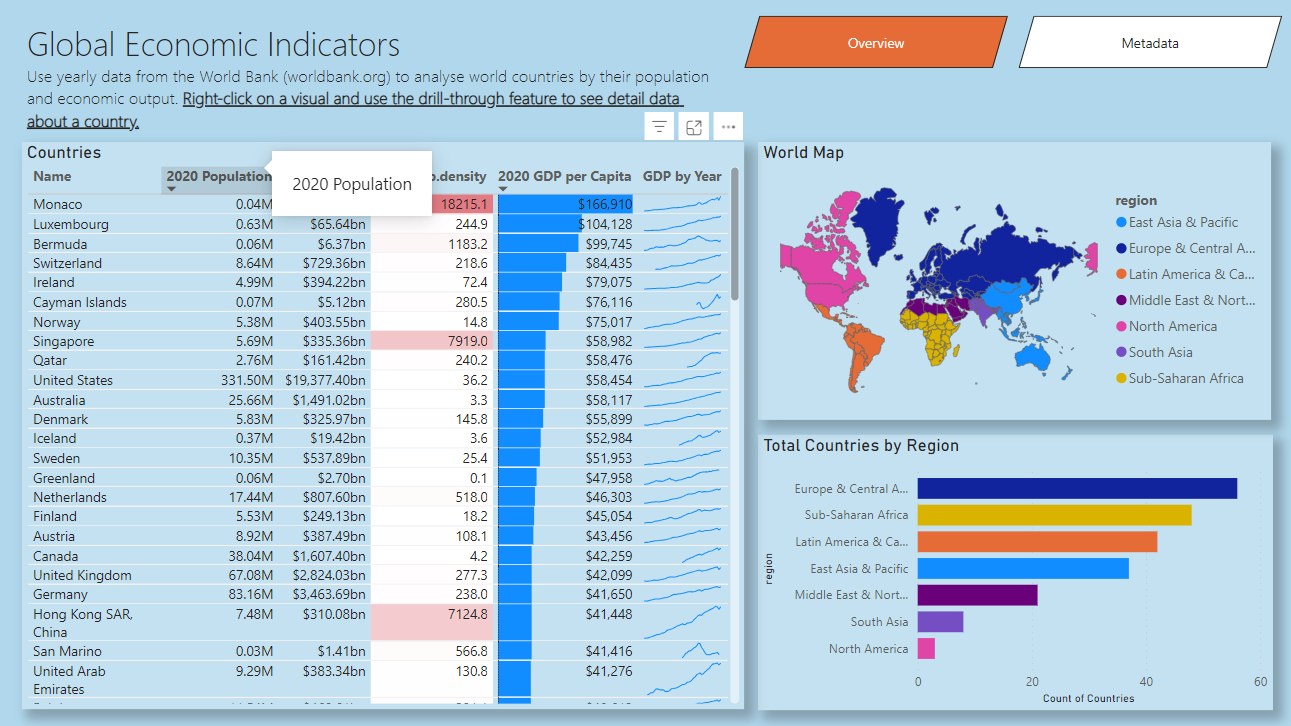Switch to the Overview tab
Image resolution: width=1291 pixels, height=726 pixels.
tap(875, 43)
